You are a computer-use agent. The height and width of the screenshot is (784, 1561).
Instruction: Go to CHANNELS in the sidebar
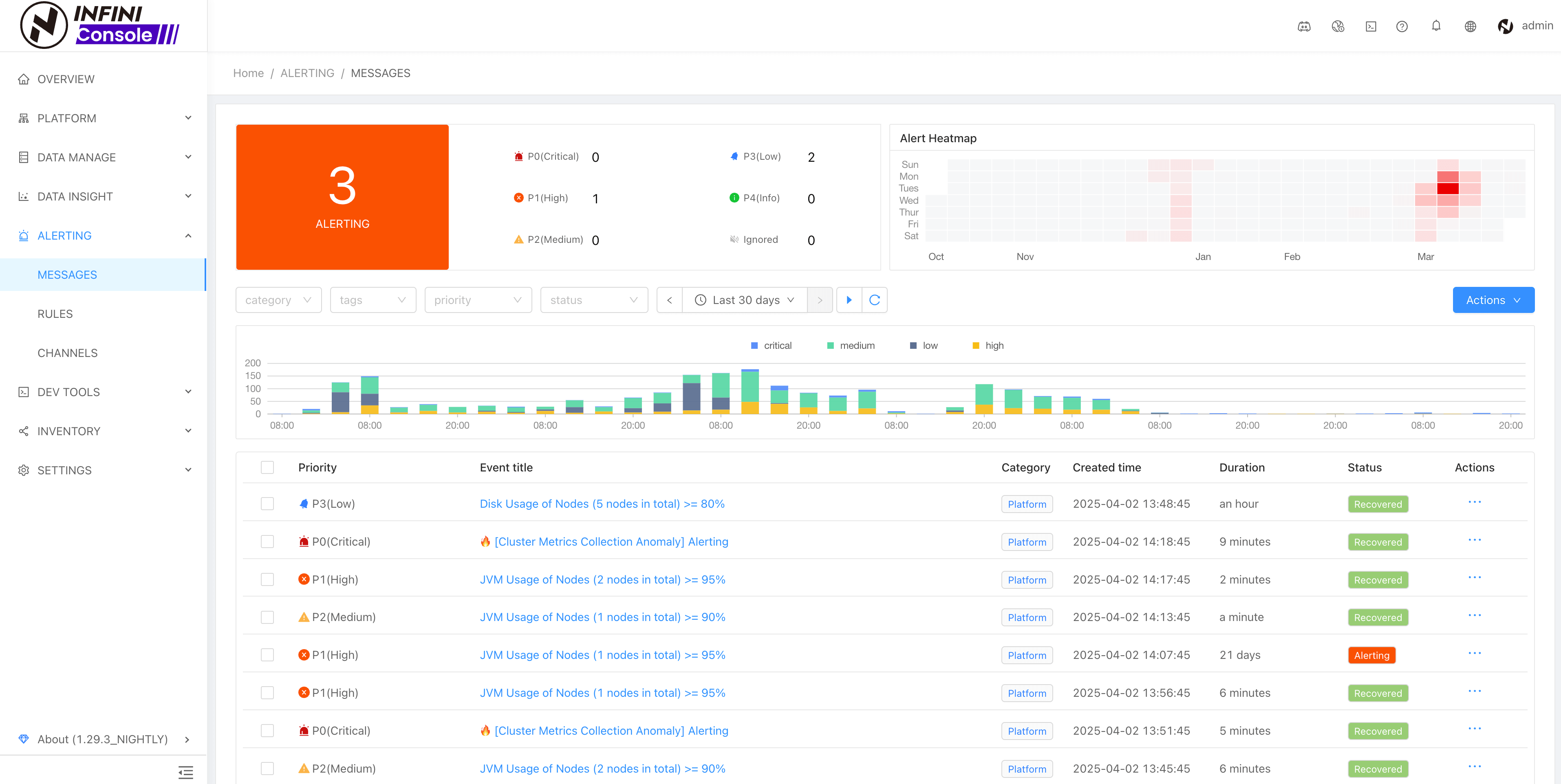click(67, 352)
